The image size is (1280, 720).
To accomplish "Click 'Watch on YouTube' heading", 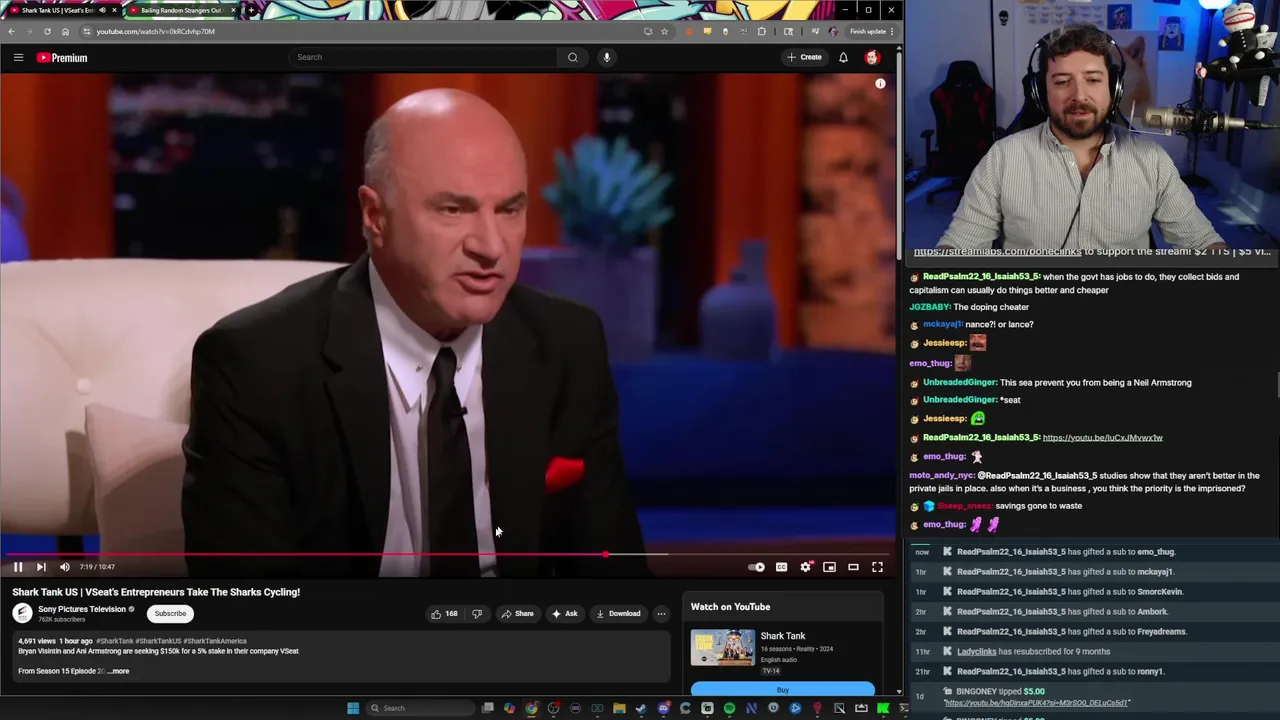I will click(730, 607).
